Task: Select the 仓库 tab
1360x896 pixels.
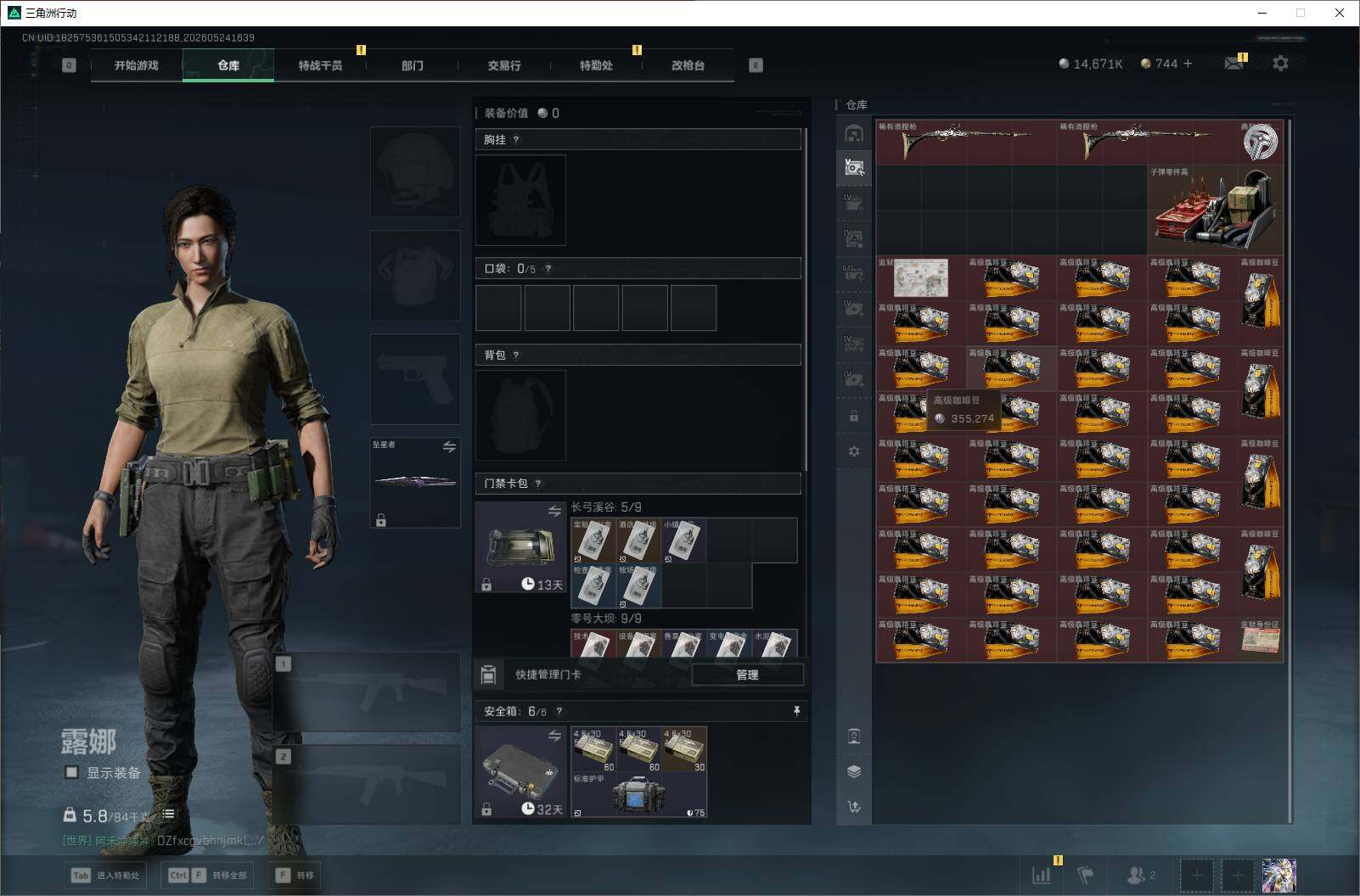Action: 228,65
